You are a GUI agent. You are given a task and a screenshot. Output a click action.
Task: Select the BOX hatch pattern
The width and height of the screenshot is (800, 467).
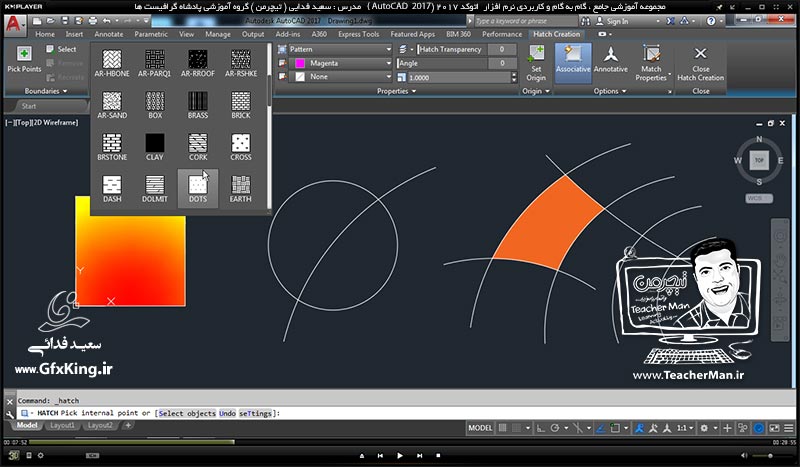pos(155,105)
